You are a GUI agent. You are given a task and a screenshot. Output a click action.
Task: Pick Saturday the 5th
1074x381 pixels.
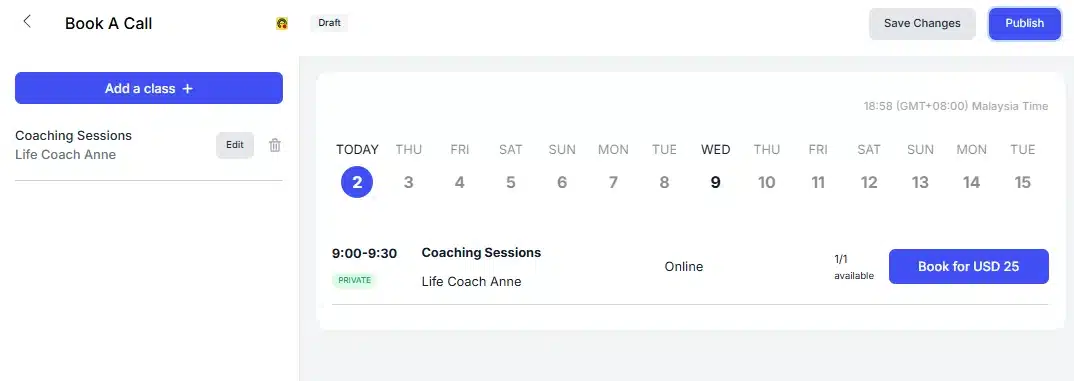click(510, 182)
